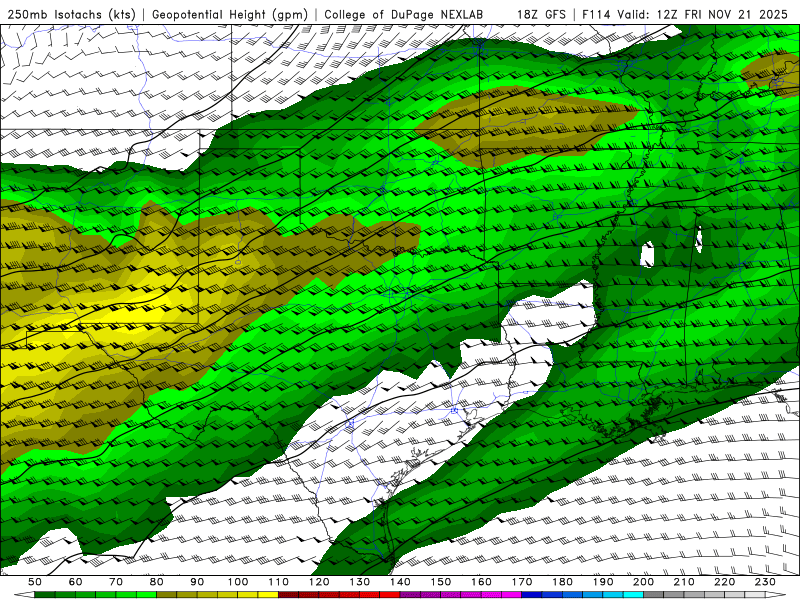800x600 pixels.
Task: Click the bright green swatch just before the 80 label
Action: [x=146, y=595]
